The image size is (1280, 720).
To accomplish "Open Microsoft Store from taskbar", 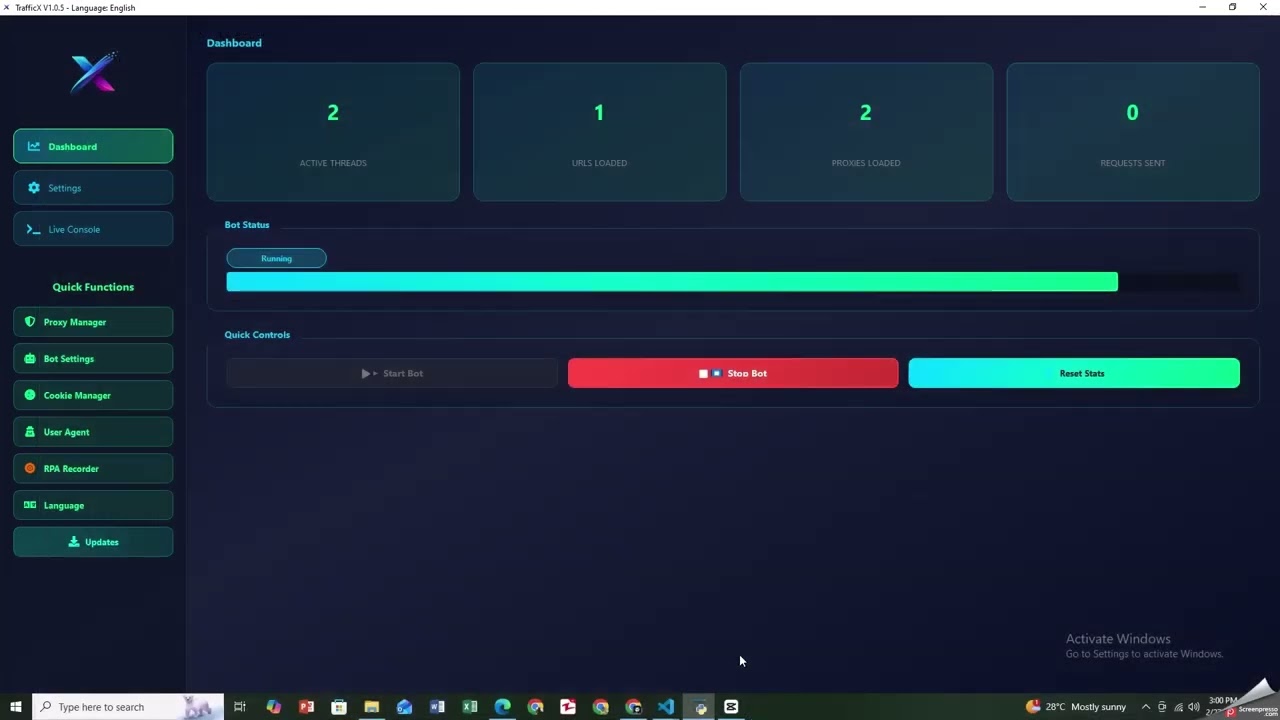I will (x=339, y=707).
